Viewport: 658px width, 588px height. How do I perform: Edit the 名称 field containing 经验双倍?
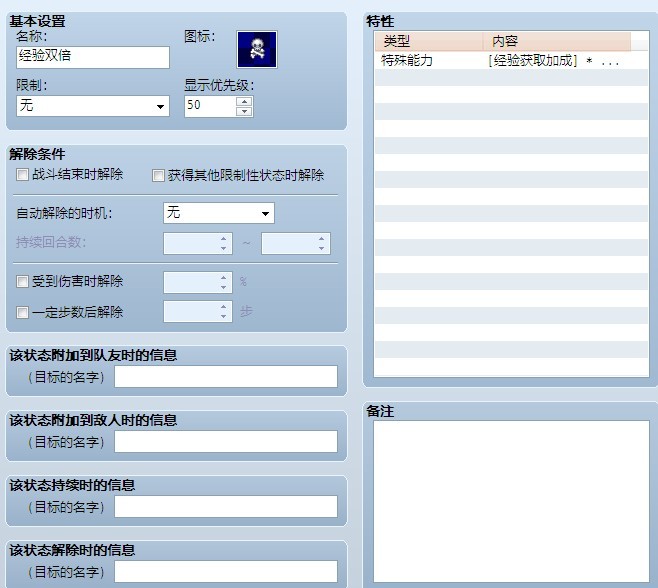[93, 57]
